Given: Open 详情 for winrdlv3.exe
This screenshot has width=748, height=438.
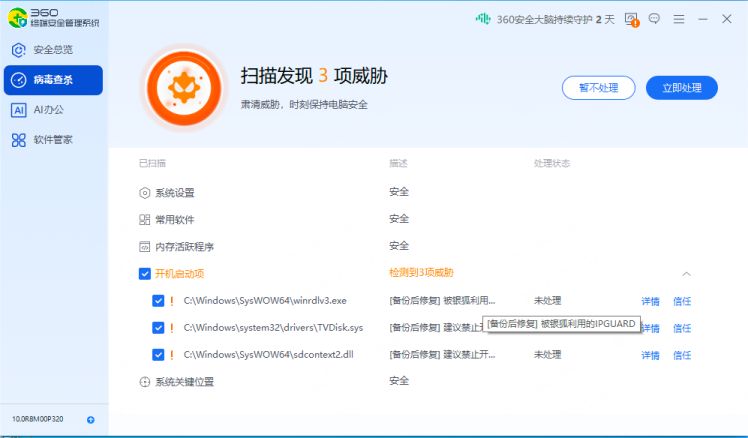Looking at the screenshot, I should pyautogui.click(x=650, y=301).
